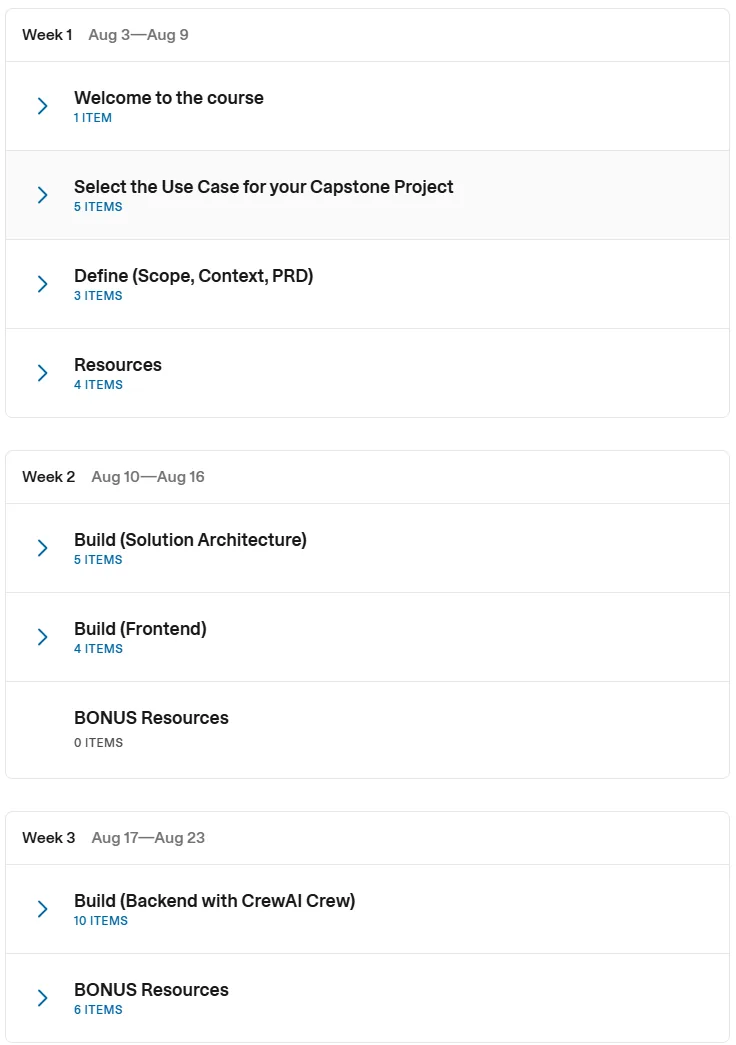Open the Build (Solution Architecture) section title
Screen dimensions: 736x1045
[190, 540]
